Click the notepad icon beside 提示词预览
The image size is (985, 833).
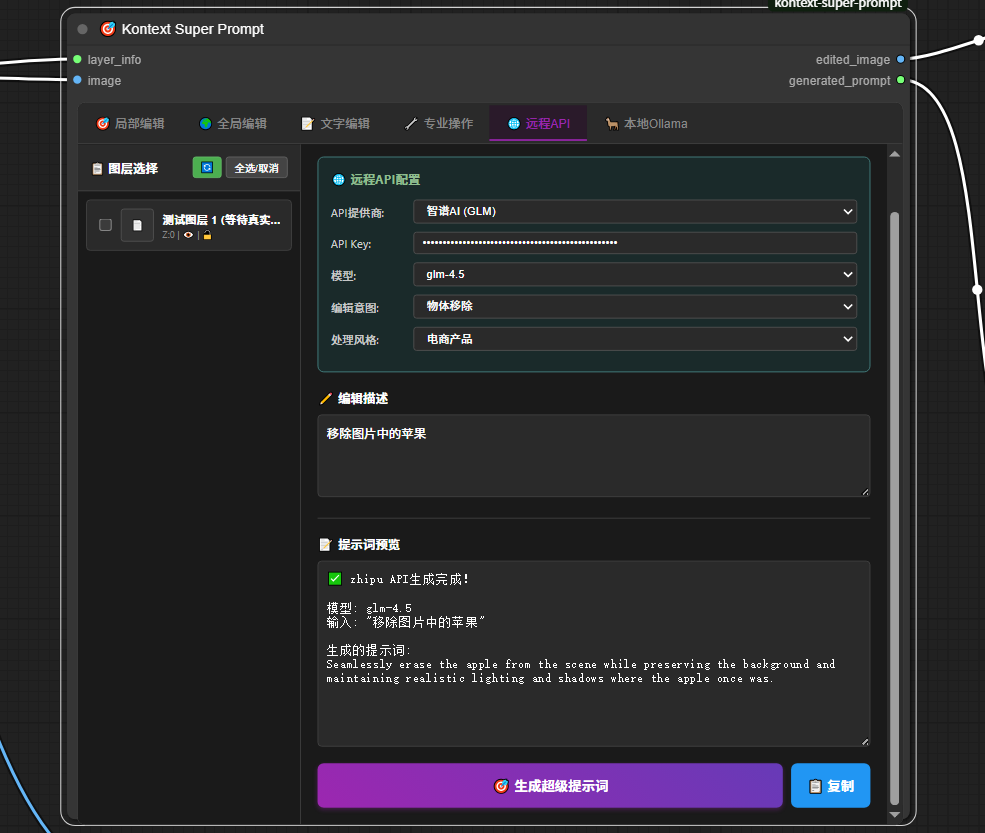(325, 545)
